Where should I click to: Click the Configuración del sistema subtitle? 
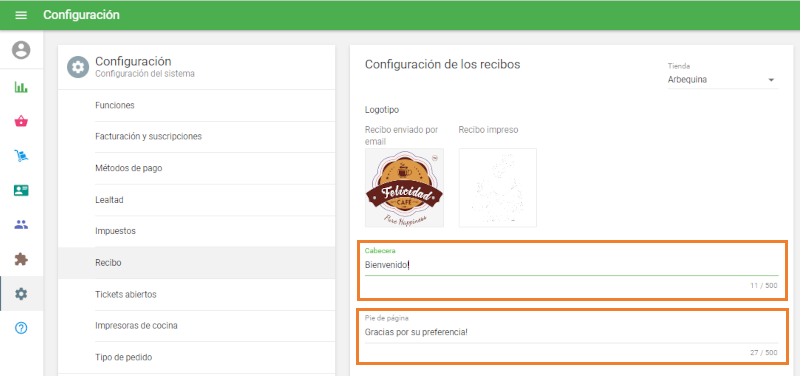pyautogui.click(x=145, y=74)
